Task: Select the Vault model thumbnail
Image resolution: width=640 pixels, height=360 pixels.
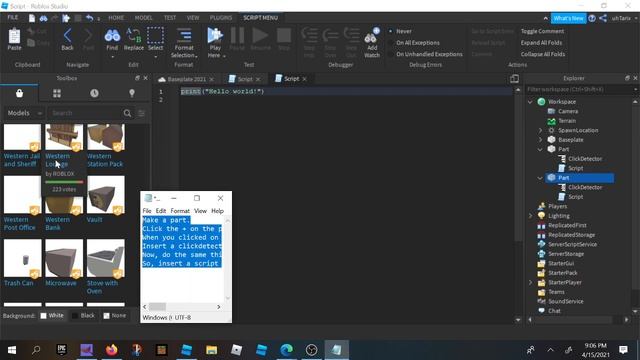Action: tap(106, 195)
